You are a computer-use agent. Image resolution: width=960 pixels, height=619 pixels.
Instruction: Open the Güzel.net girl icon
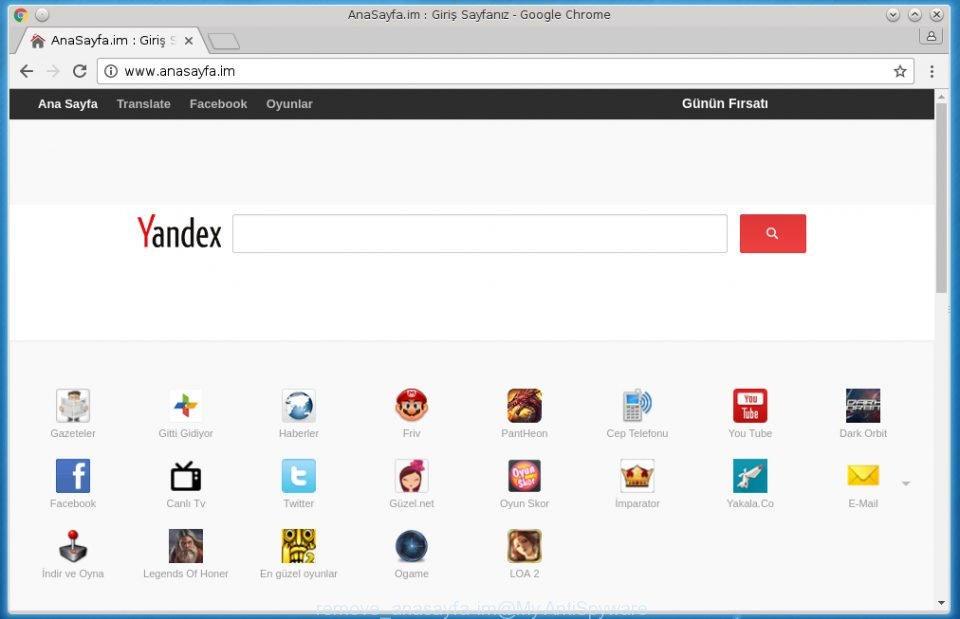click(x=411, y=476)
